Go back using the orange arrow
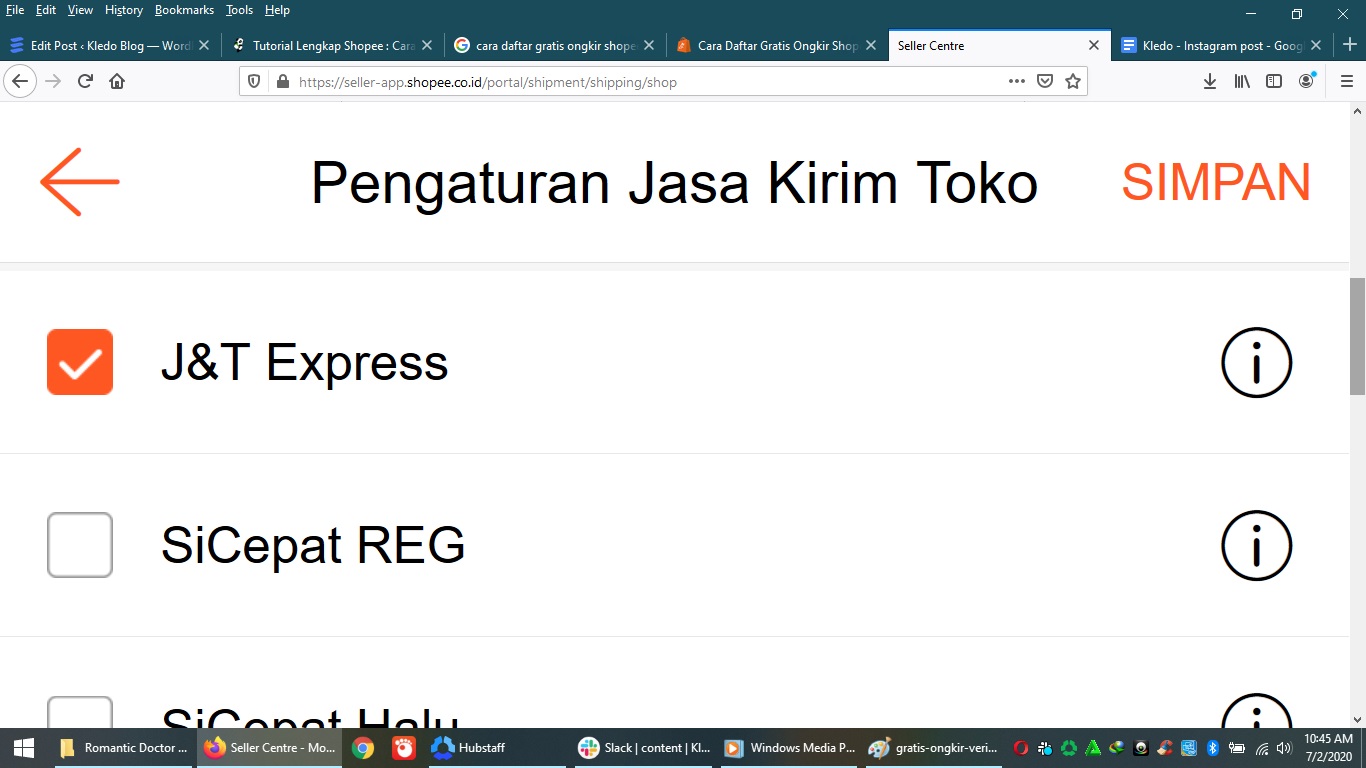This screenshot has width=1366, height=768. coord(80,182)
